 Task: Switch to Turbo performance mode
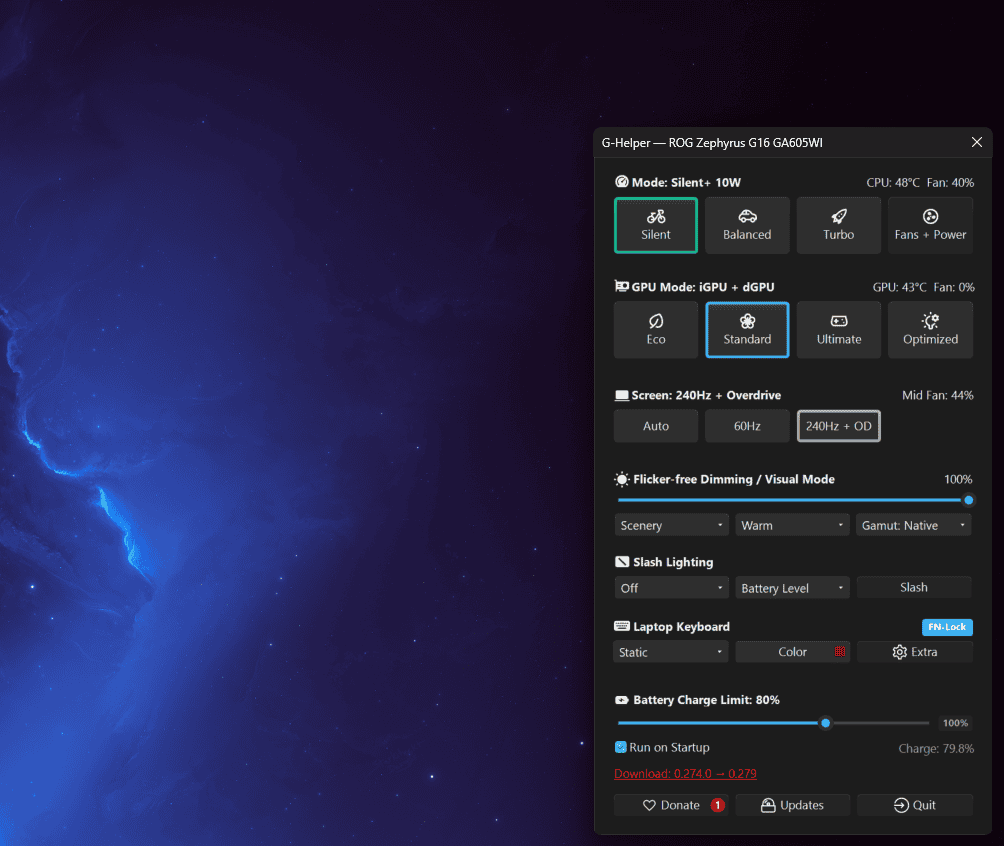point(839,225)
